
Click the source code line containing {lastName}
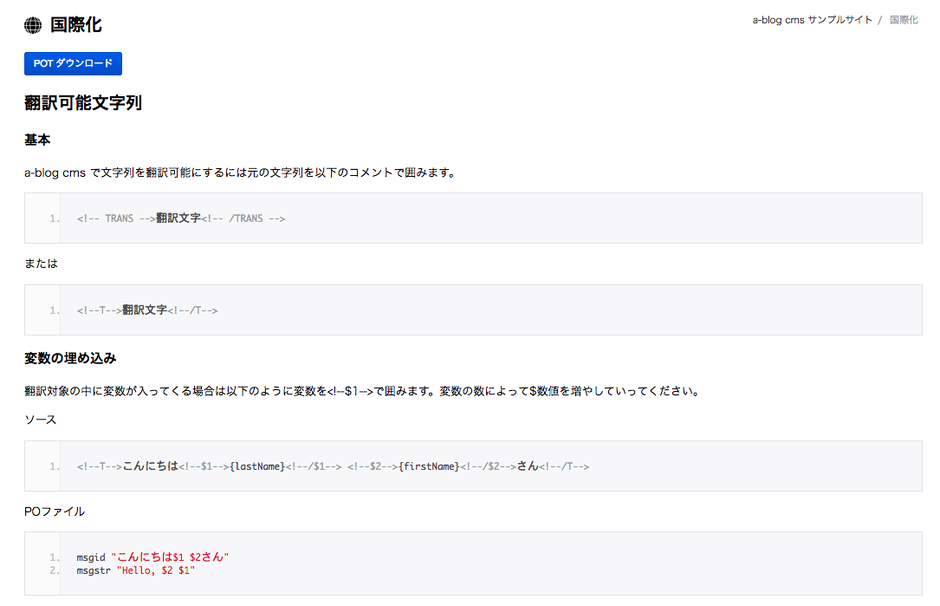click(332, 466)
